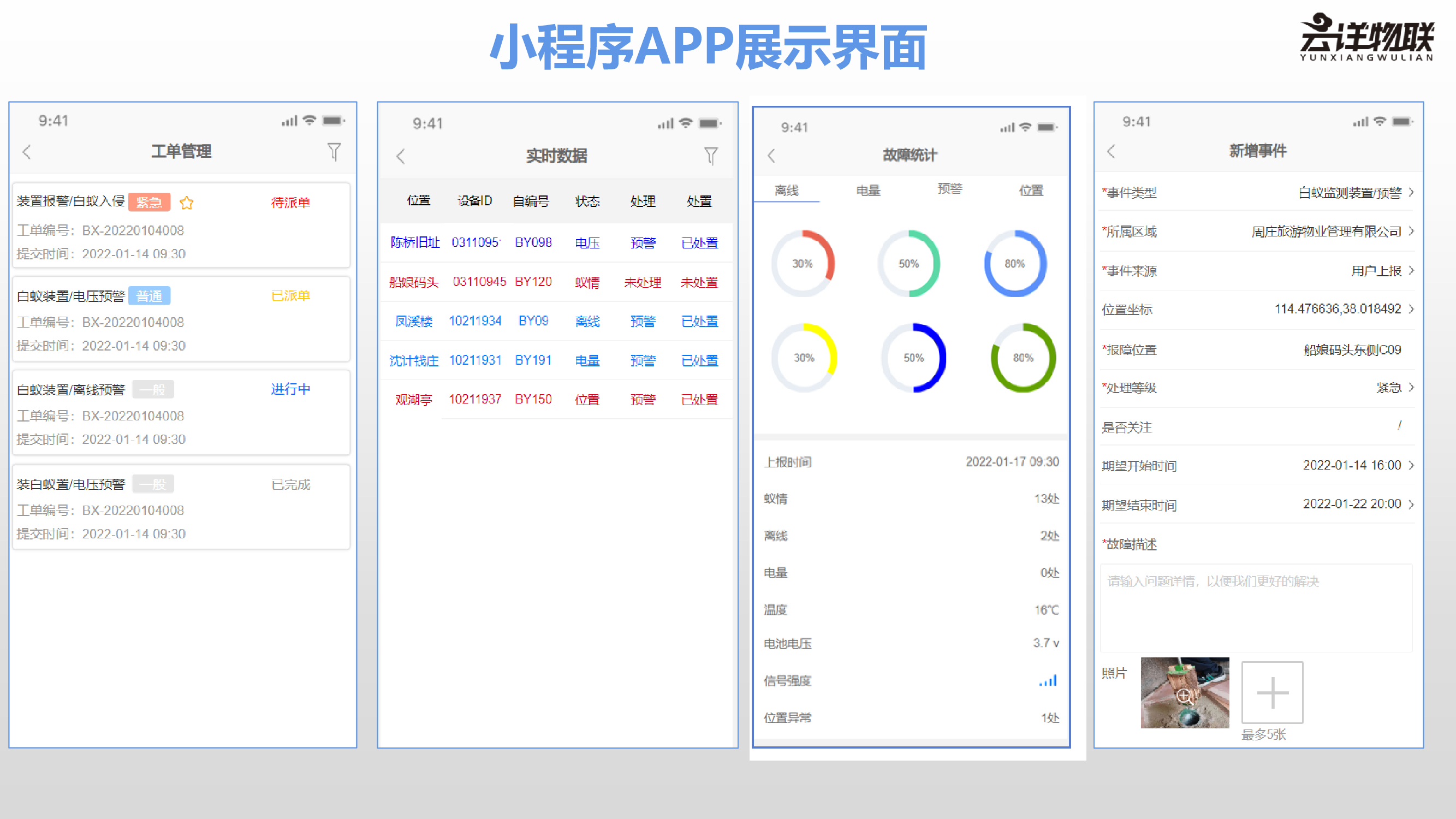Click the signal strength bars beside 信号强度
1456x819 pixels.
(1048, 681)
